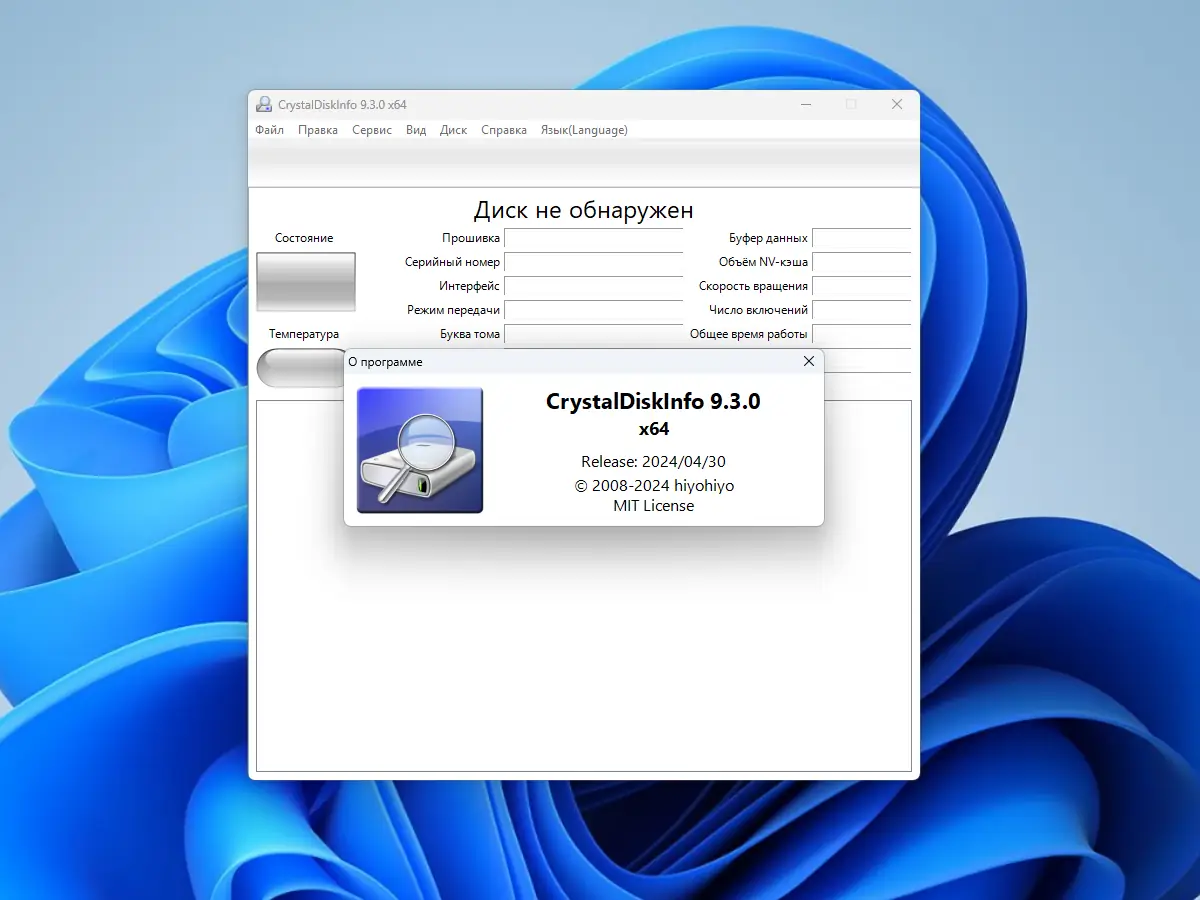Open the Язык(Language) menu

click(x=584, y=130)
